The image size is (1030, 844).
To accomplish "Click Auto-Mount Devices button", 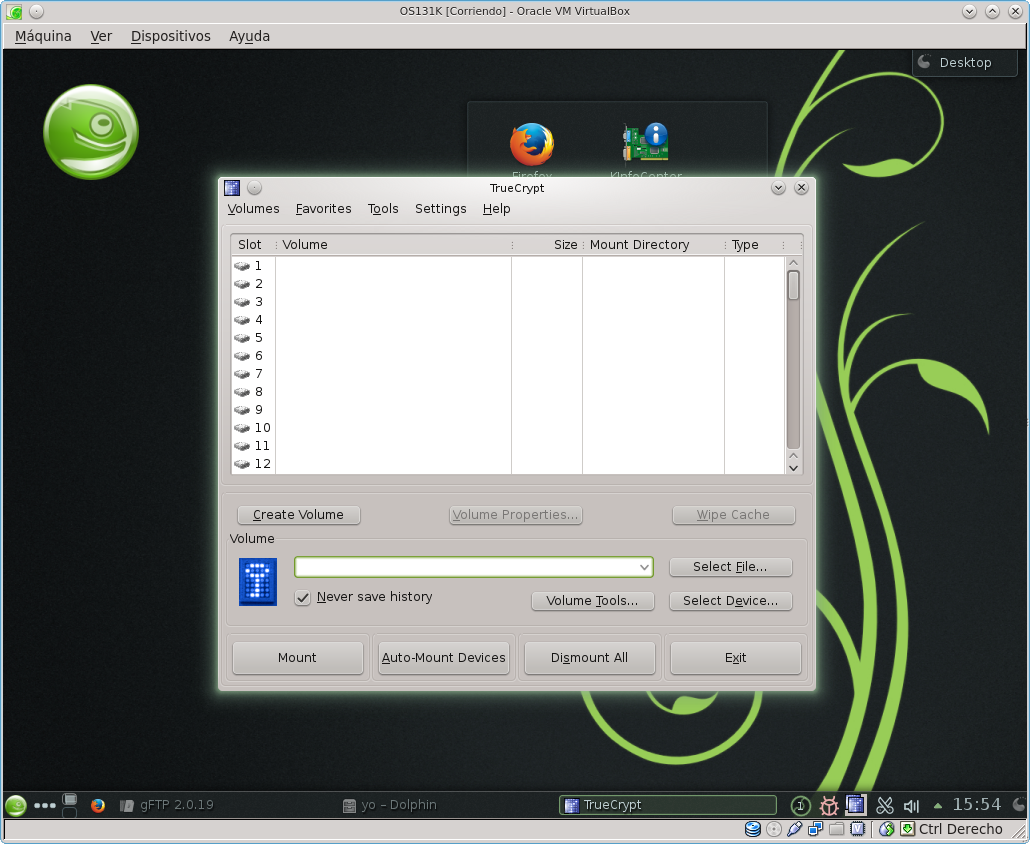I will 444,658.
